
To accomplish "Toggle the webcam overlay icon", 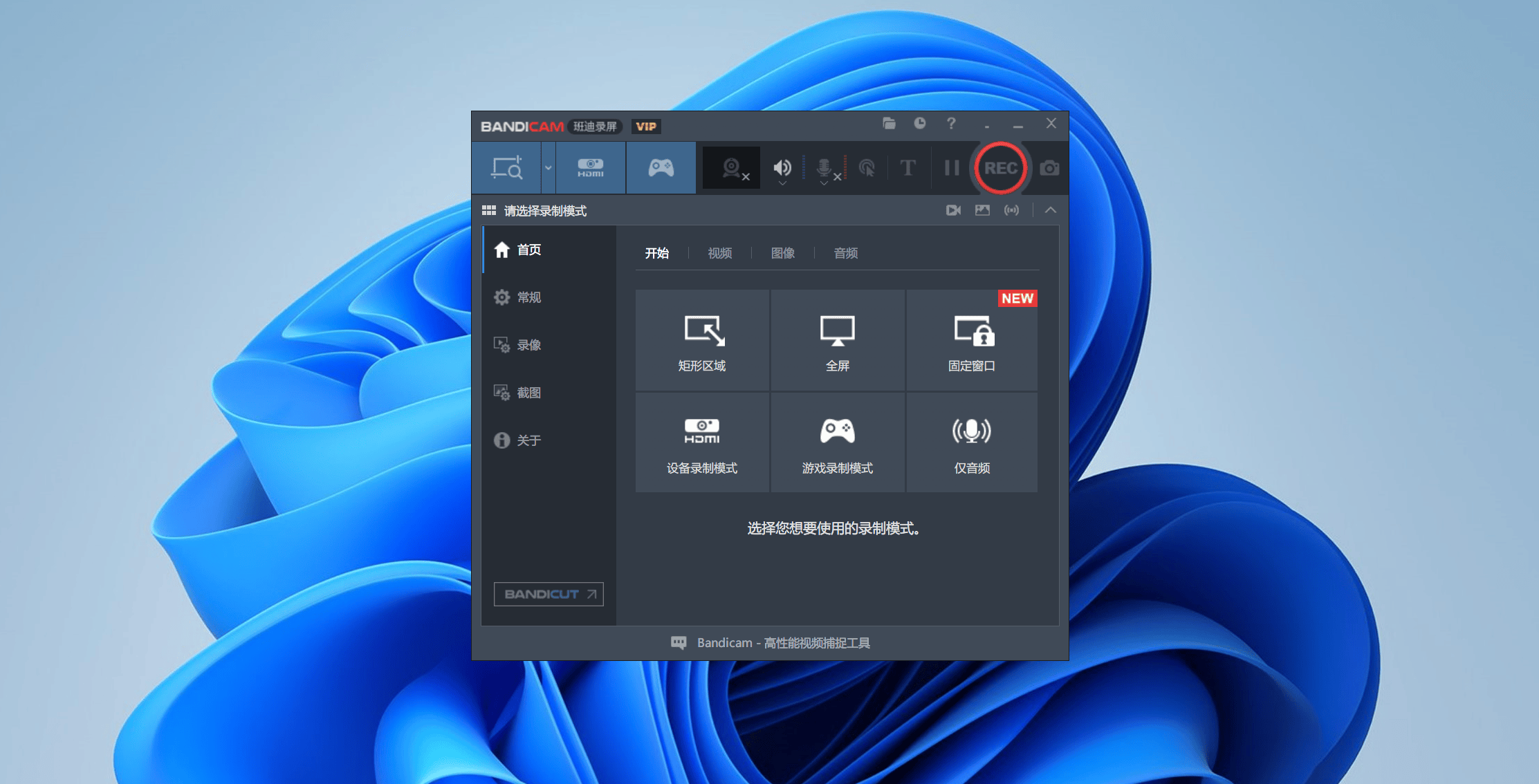I will 732,168.
